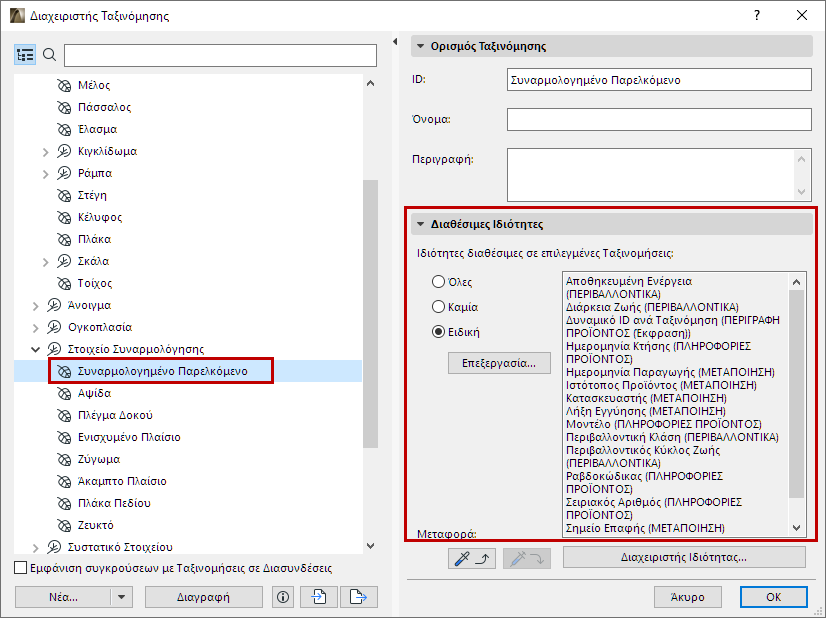Select Κατασκευαστής (ΜΕΤΑΠΟΙΗΣΗ) in properties list
This screenshot has height=618, width=826.
pyautogui.click(x=646, y=398)
